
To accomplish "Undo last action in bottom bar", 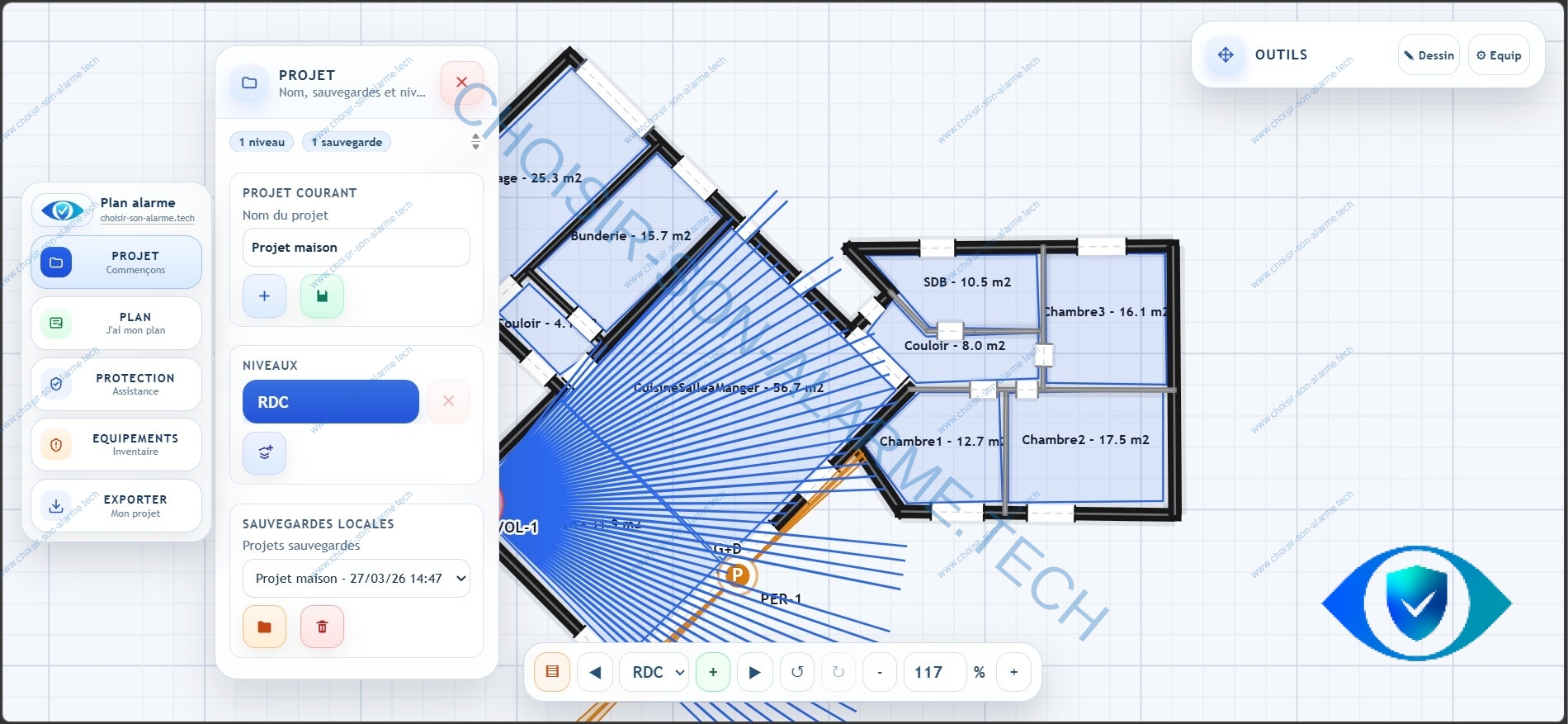I will tap(797, 672).
